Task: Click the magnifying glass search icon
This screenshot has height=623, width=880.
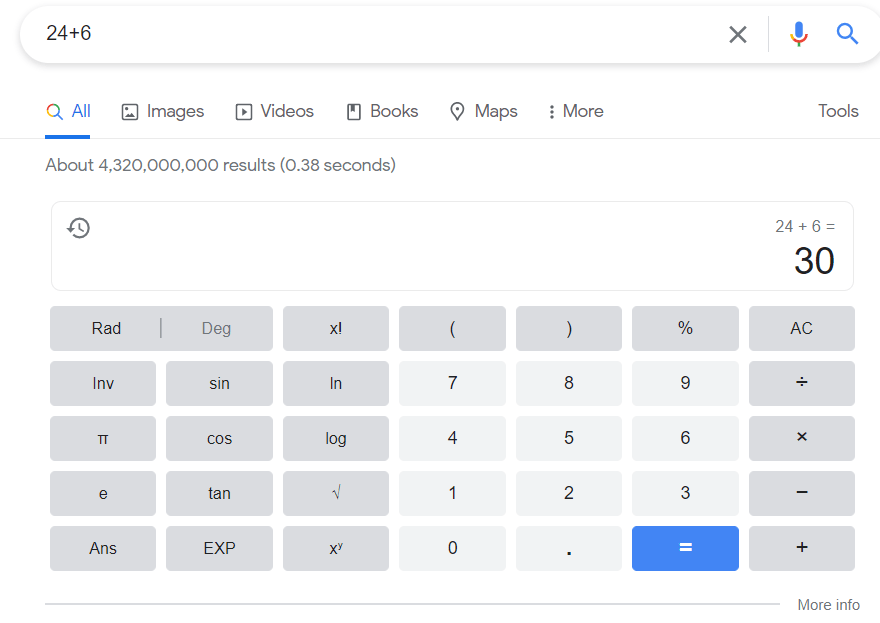Action: [846, 33]
